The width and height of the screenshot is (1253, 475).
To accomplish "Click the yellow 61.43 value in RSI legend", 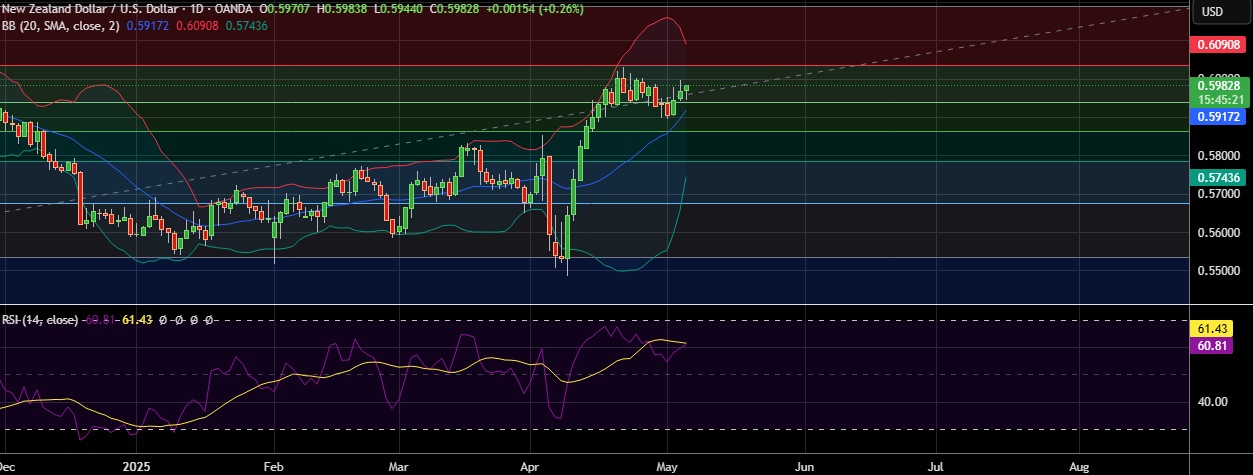I will (135, 320).
